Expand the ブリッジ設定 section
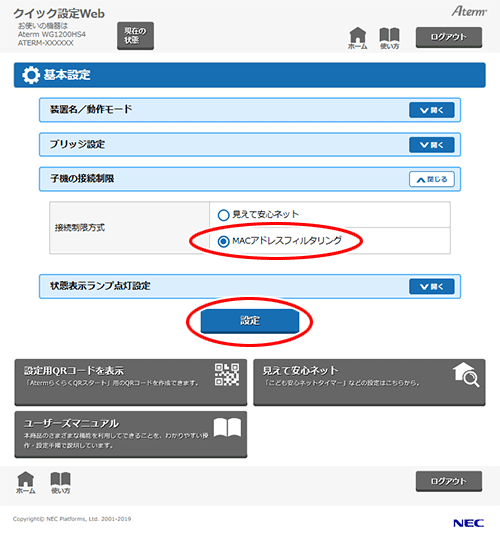The height and width of the screenshot is (536, 500). click(x=432, y=145)
